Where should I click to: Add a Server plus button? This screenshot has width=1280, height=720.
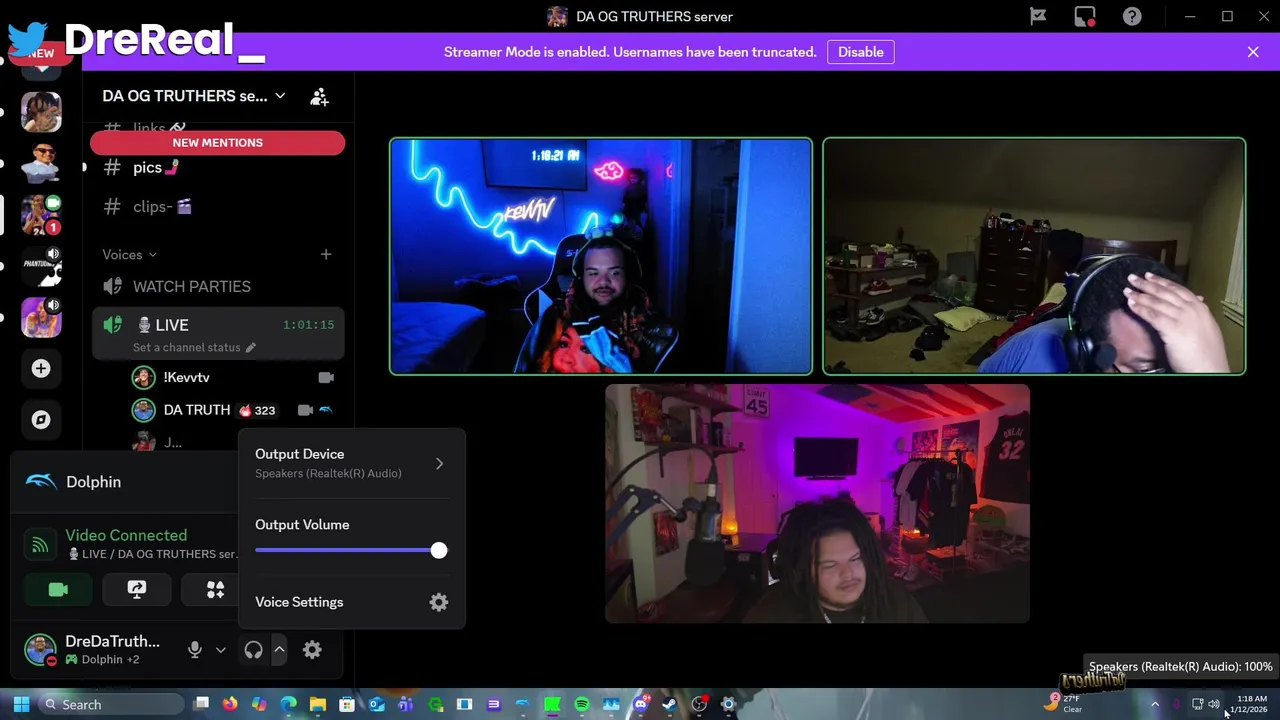(x=41, y=369)
